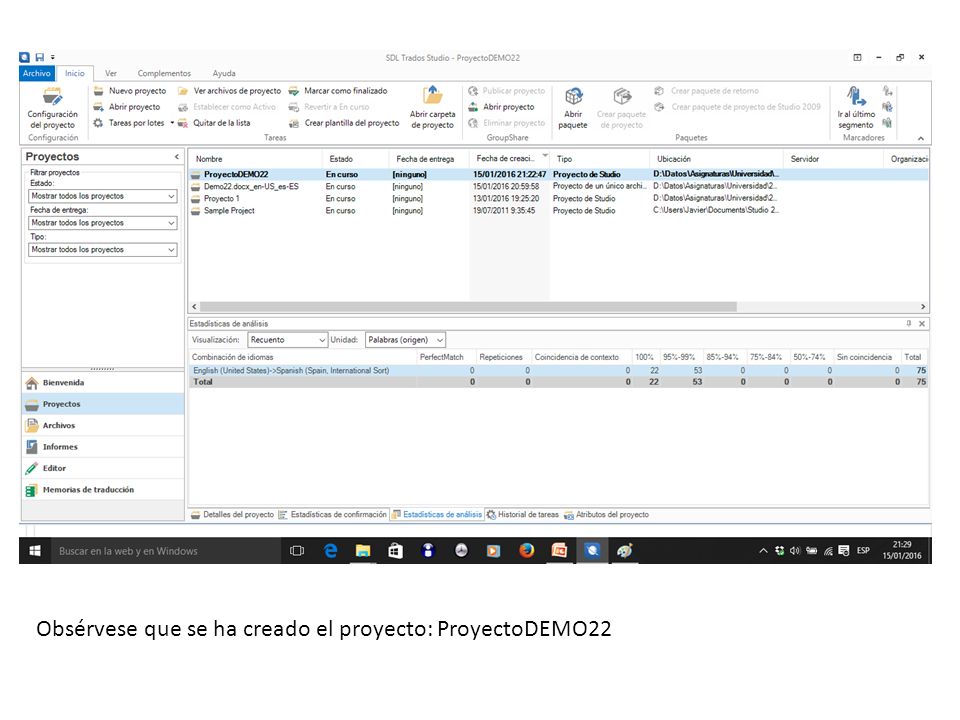Open the Unidad Palabras (origen) dropdown

click(x=405, y=340)
